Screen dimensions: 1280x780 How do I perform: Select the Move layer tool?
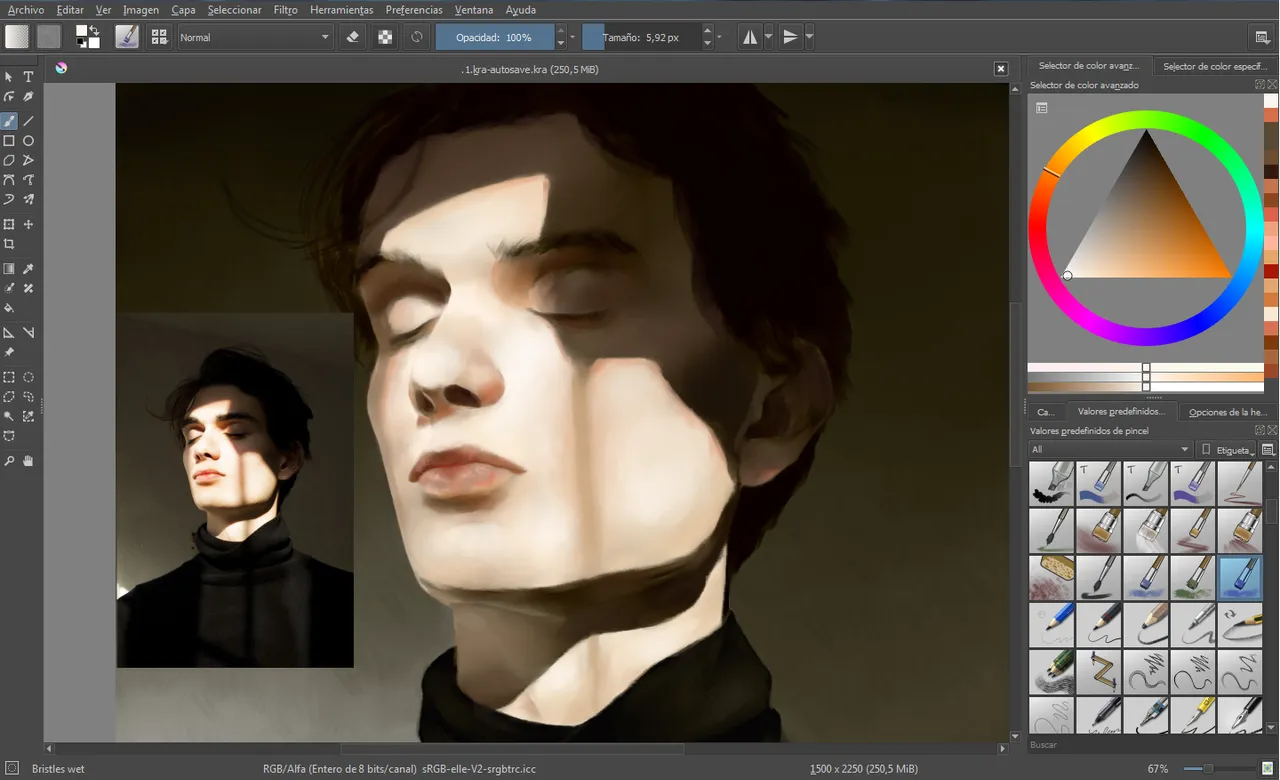coord(28,224)
